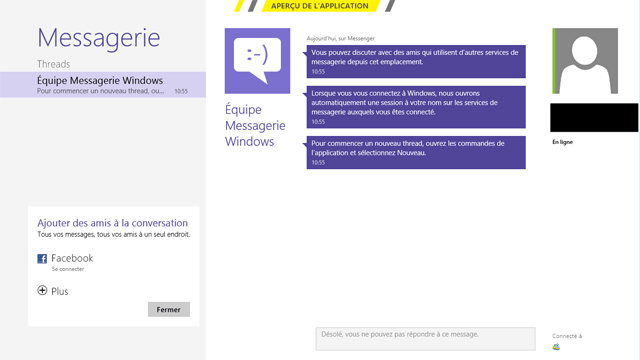Click the 'Ajouter des amis à la conversation' heading
This screenshot has height=360, width=640.
[112, 223]
